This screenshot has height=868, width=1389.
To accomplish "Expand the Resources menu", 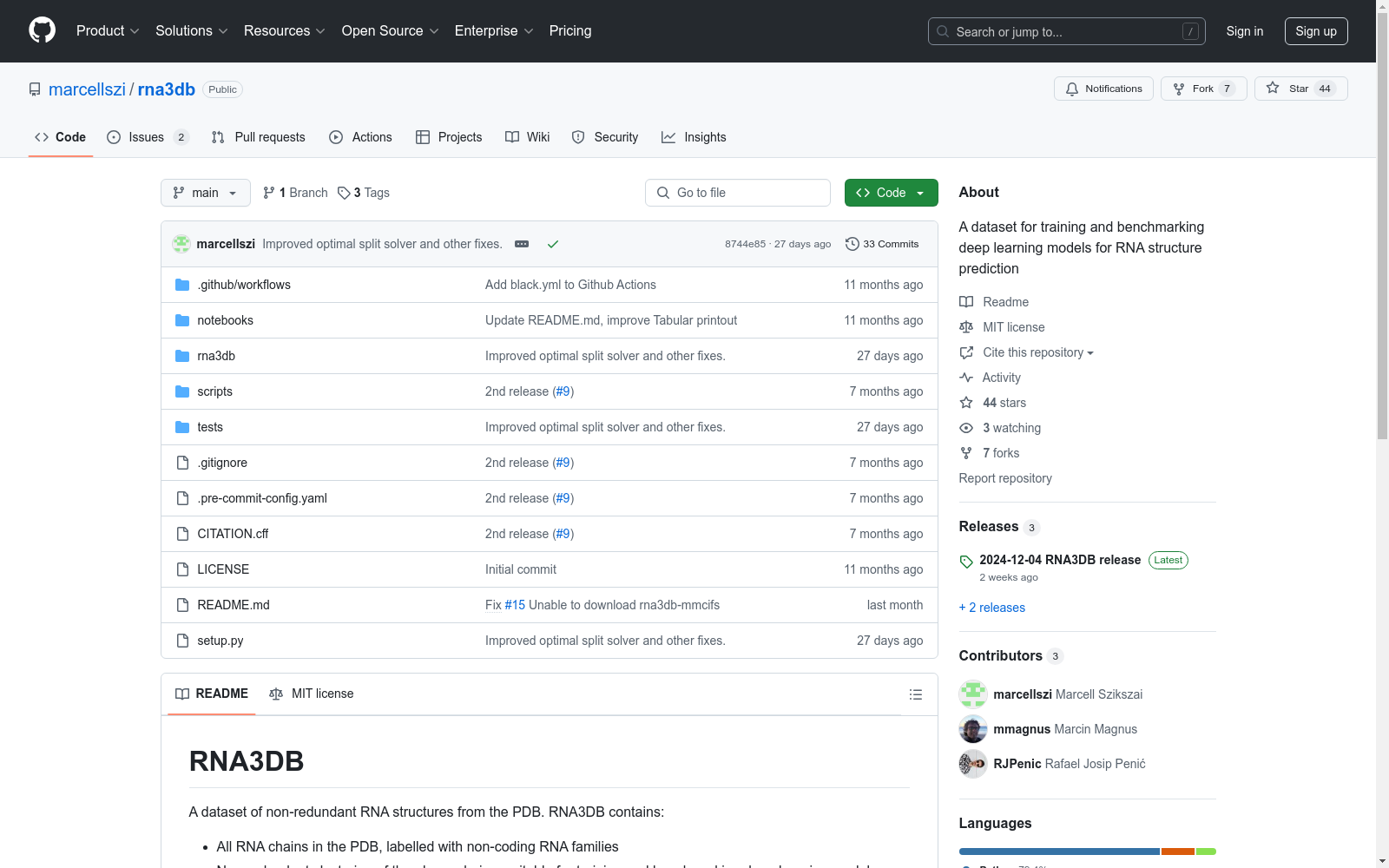I will (x=285, y=31).
